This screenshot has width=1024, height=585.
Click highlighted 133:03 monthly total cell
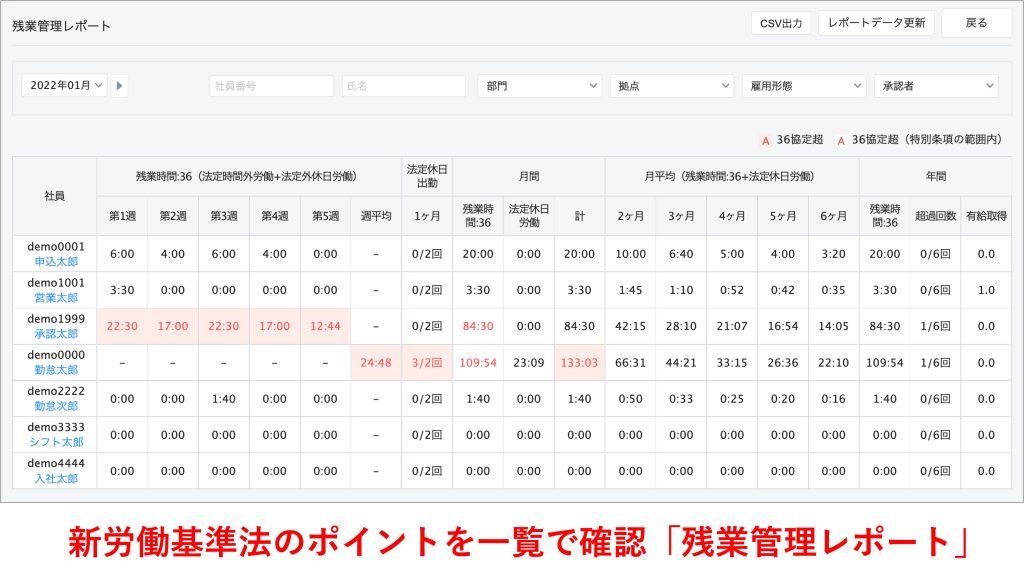(579, 363)
